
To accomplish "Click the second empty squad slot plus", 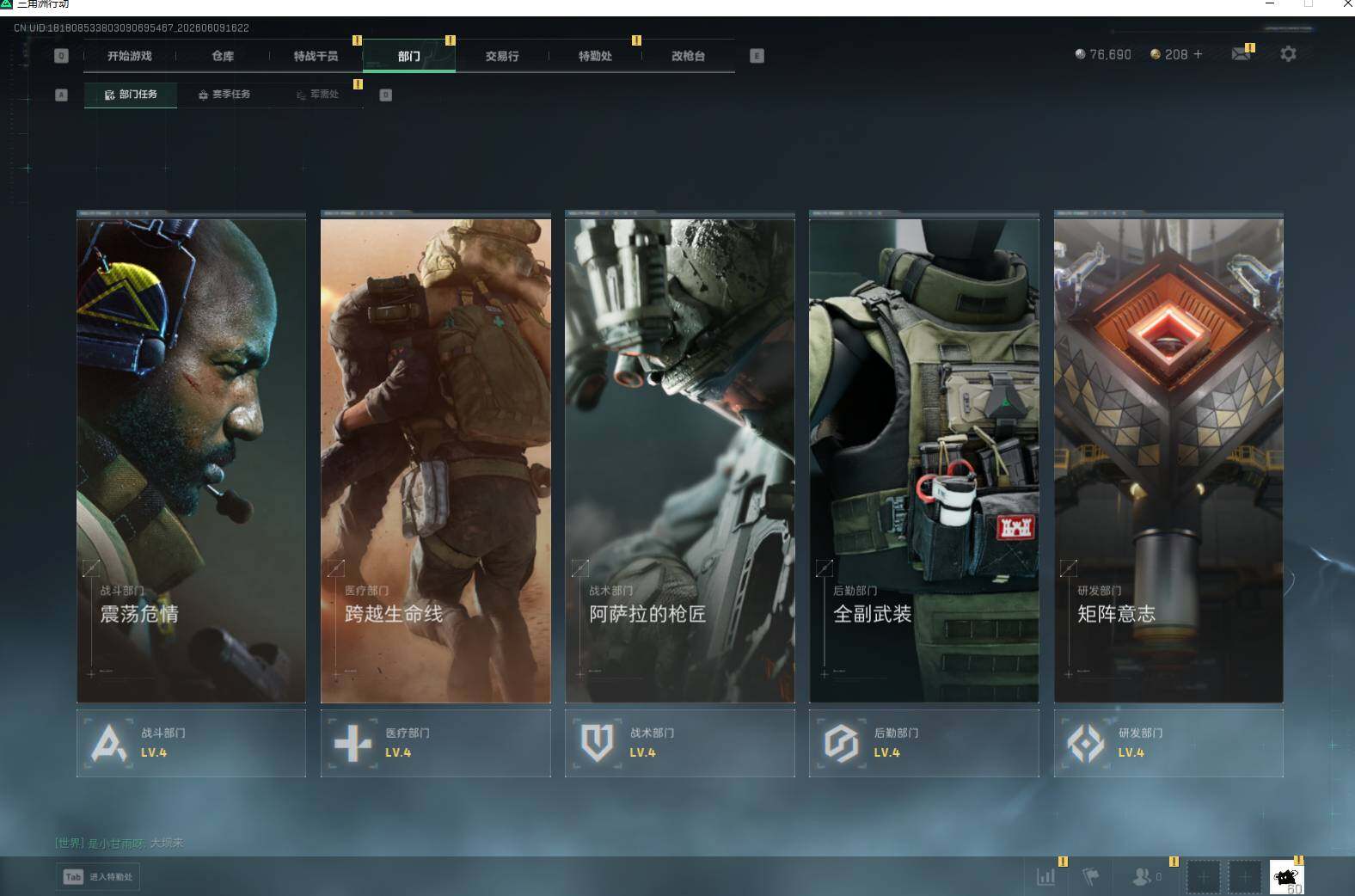I will point(1244,877).
